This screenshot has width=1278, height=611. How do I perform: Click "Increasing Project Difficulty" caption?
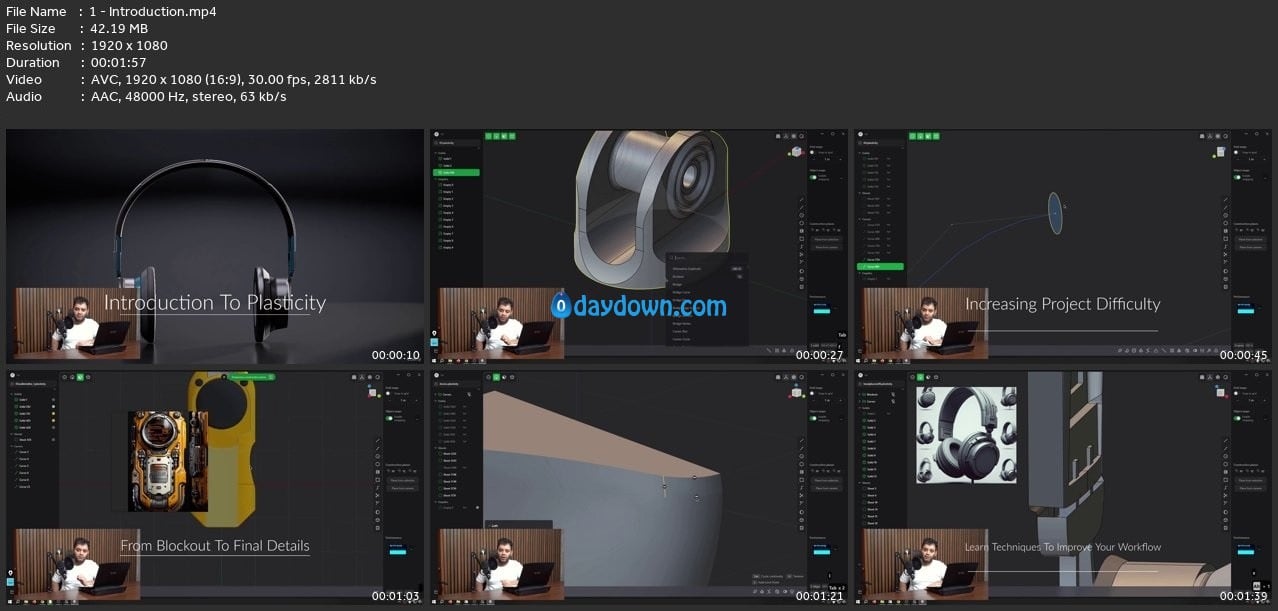[x=1062, y=304]
